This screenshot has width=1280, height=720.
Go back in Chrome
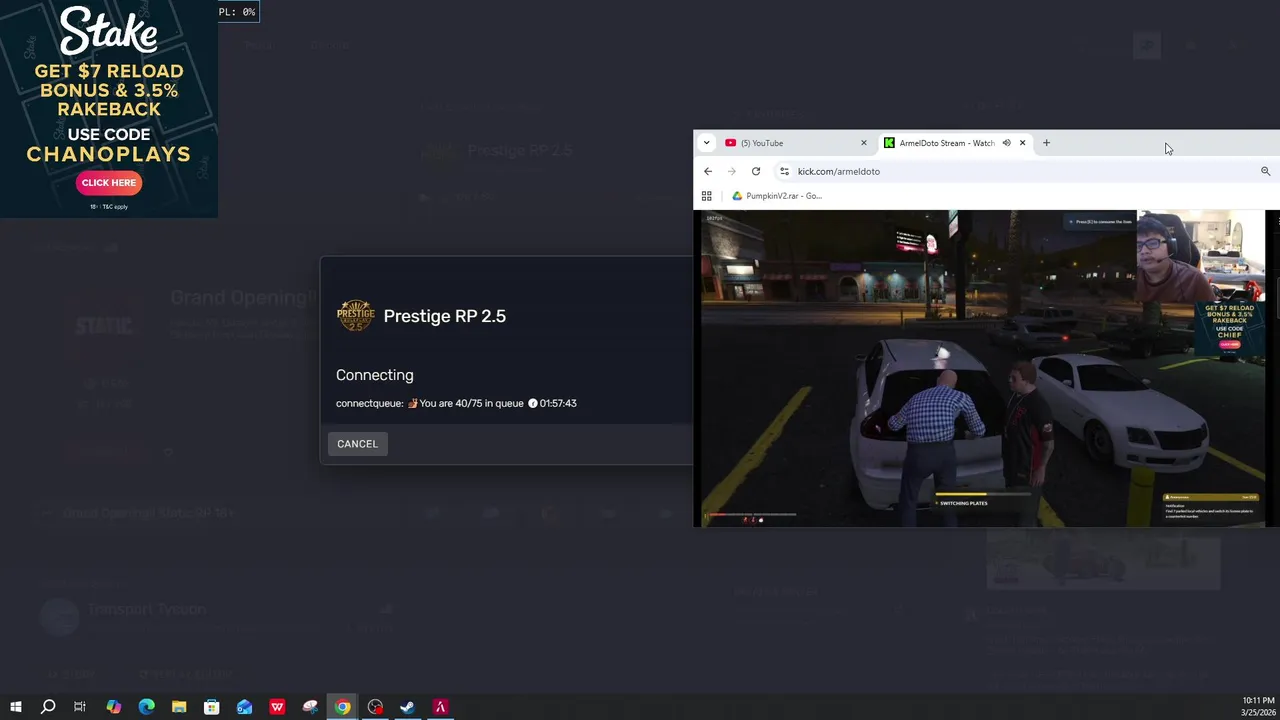tap(708, 171)
